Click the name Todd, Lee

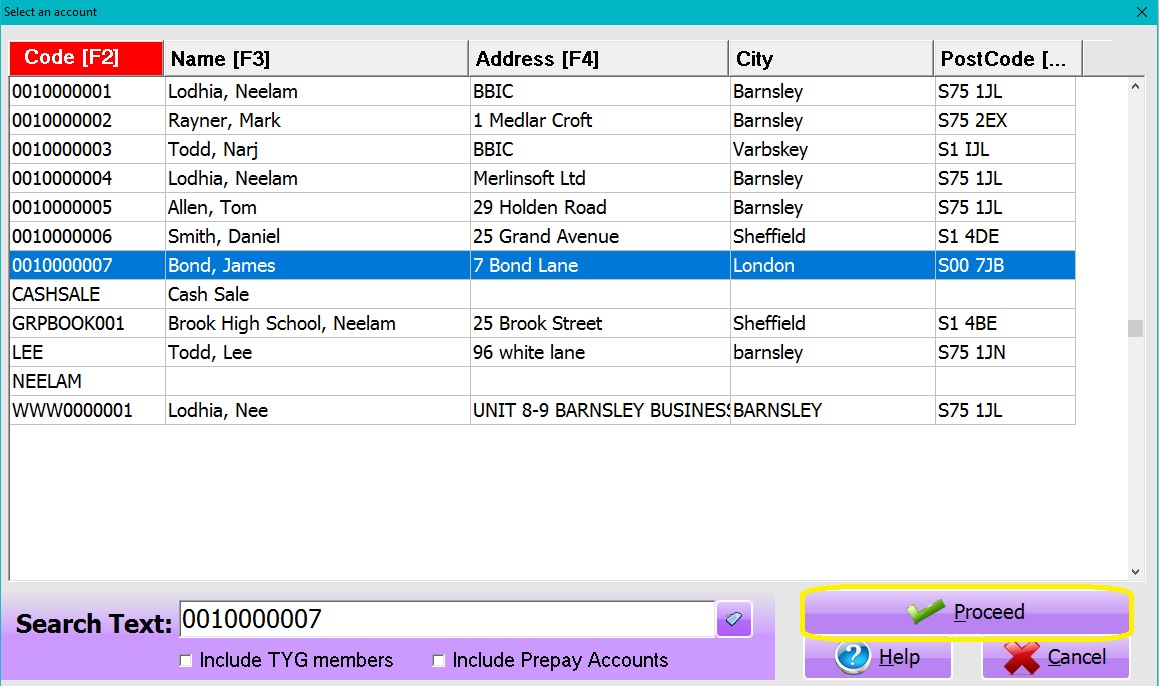(x=210, y=353)
